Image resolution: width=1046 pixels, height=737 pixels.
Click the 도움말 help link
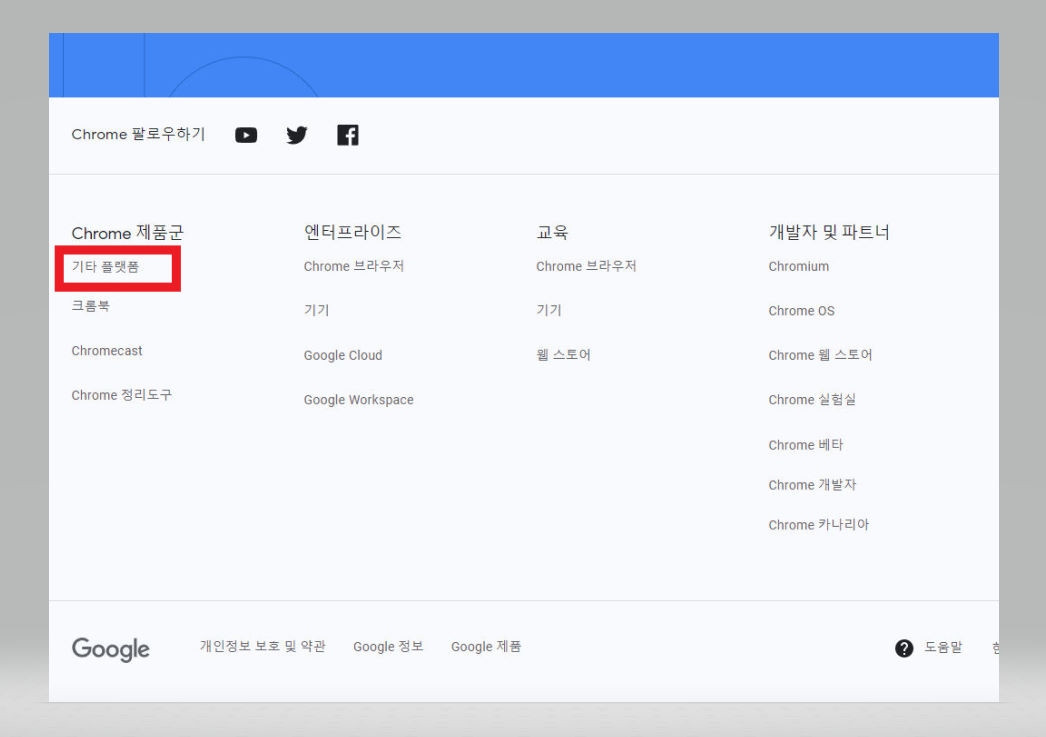pyautogui.click(x=943, y=647)
